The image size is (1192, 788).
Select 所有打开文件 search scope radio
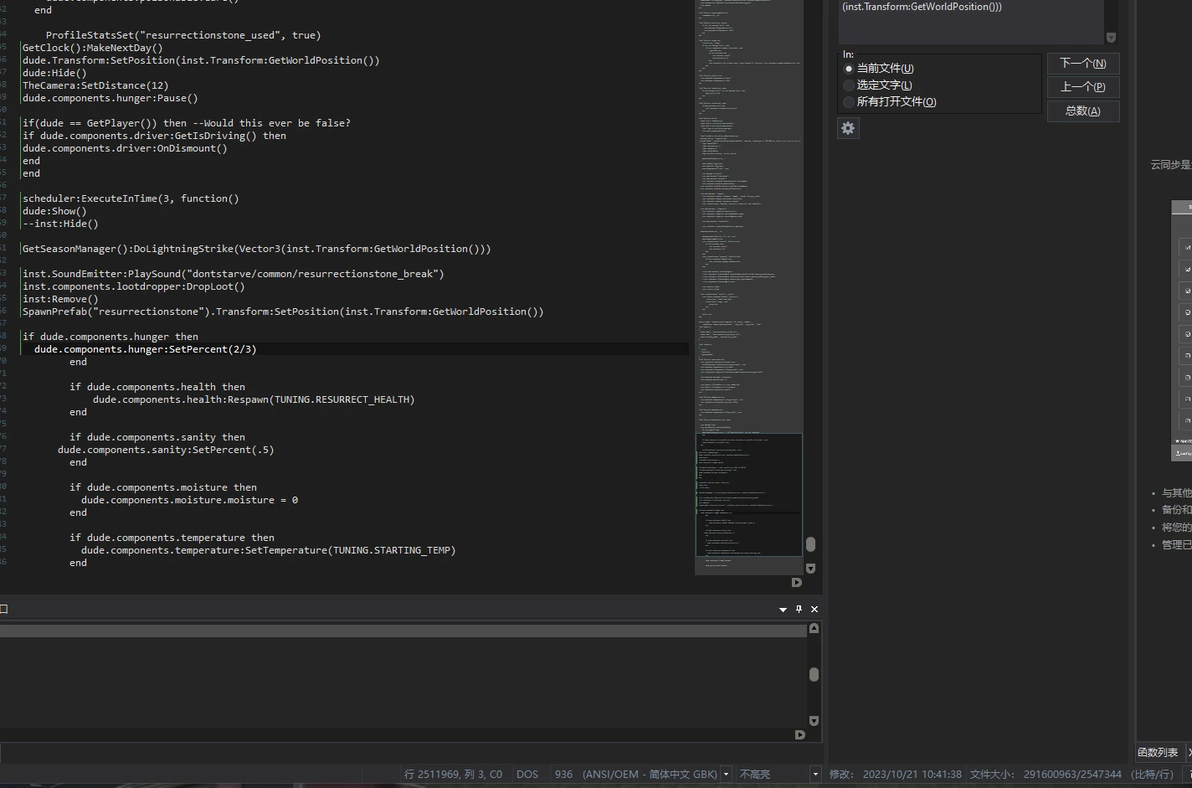(850, 102)
